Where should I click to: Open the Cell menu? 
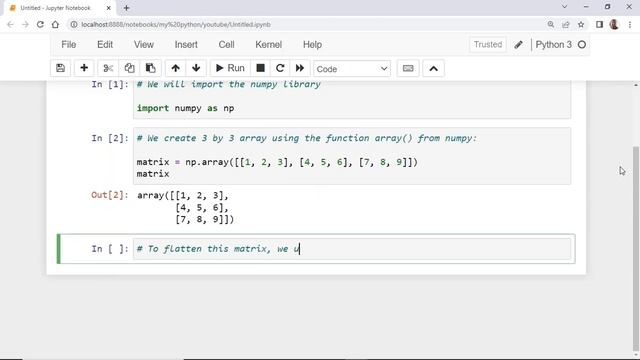click(x=226, y=44)
